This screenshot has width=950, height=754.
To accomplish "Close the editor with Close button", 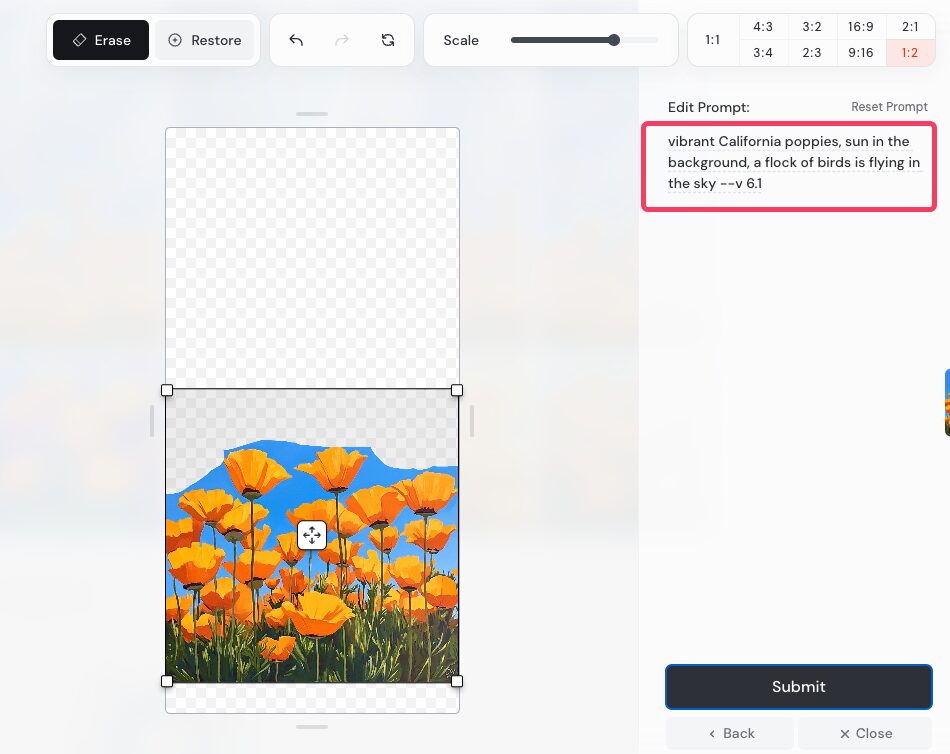I will click(866, 733).
